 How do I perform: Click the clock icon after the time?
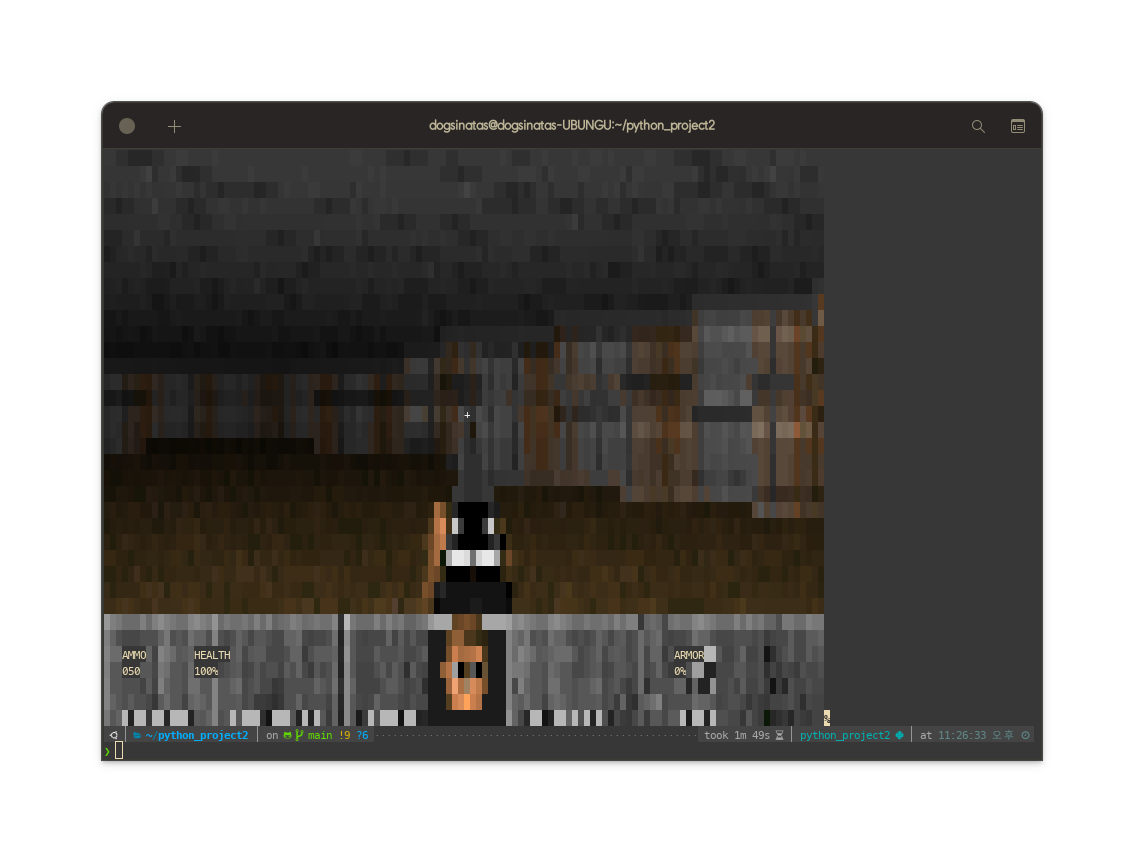click(x=1025, y=735)
